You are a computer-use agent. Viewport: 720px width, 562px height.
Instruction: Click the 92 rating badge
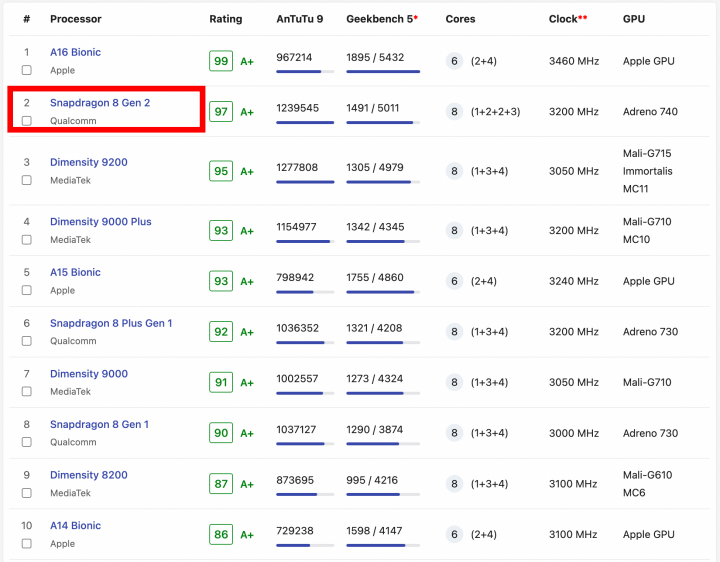221,332
